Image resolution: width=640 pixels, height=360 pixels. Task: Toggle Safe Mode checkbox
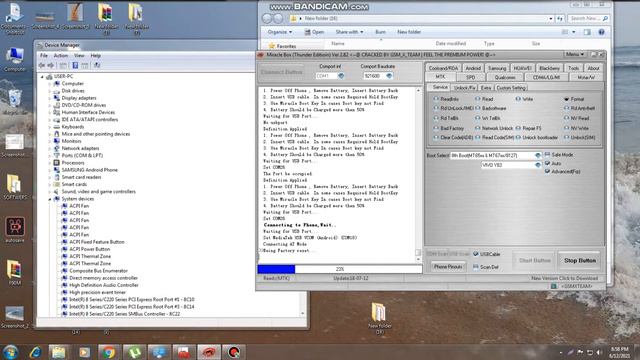[547, 155]
